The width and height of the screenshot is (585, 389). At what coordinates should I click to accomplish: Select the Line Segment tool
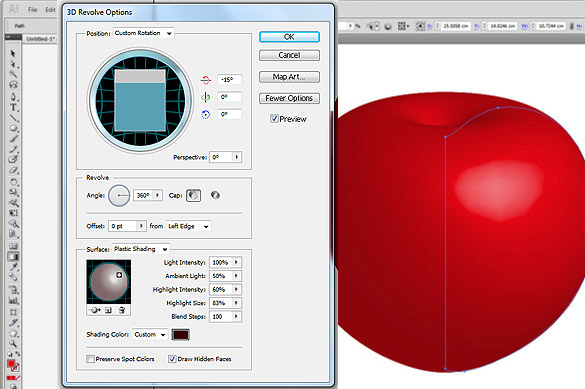13,118
